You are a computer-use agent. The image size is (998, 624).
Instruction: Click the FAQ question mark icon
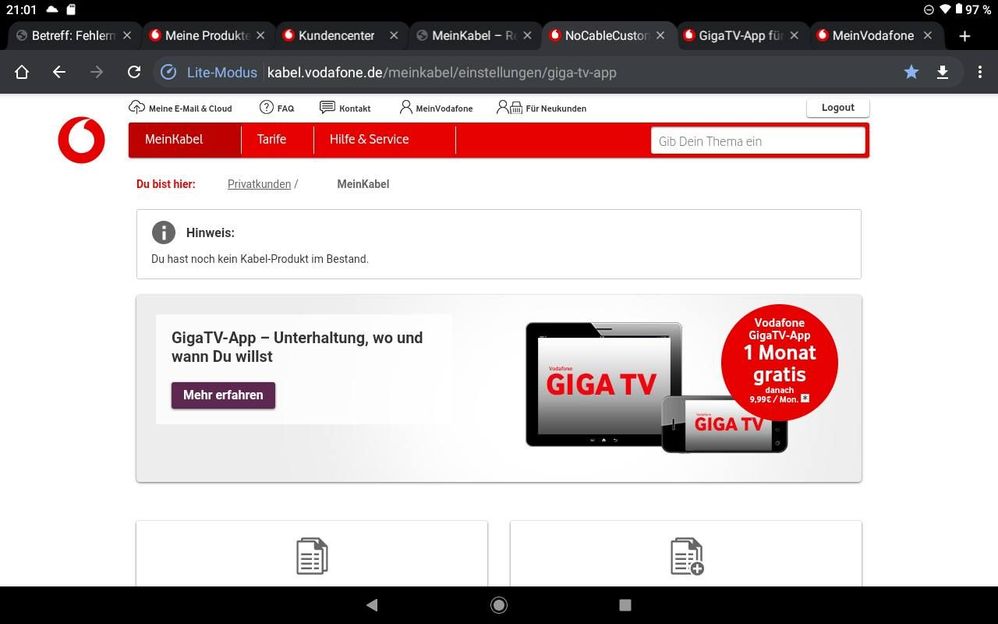266,107
